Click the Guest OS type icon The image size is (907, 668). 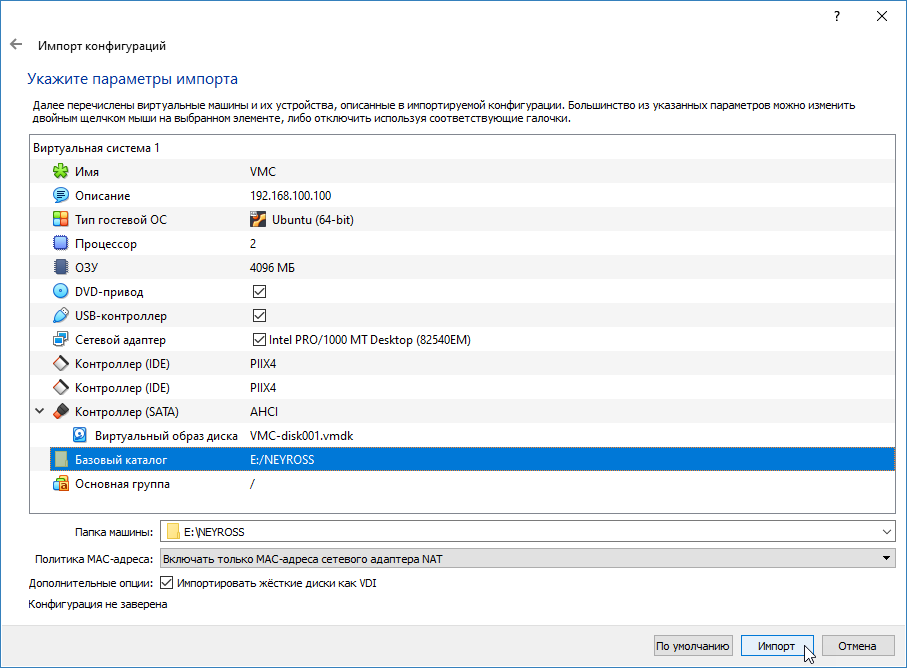60,220
